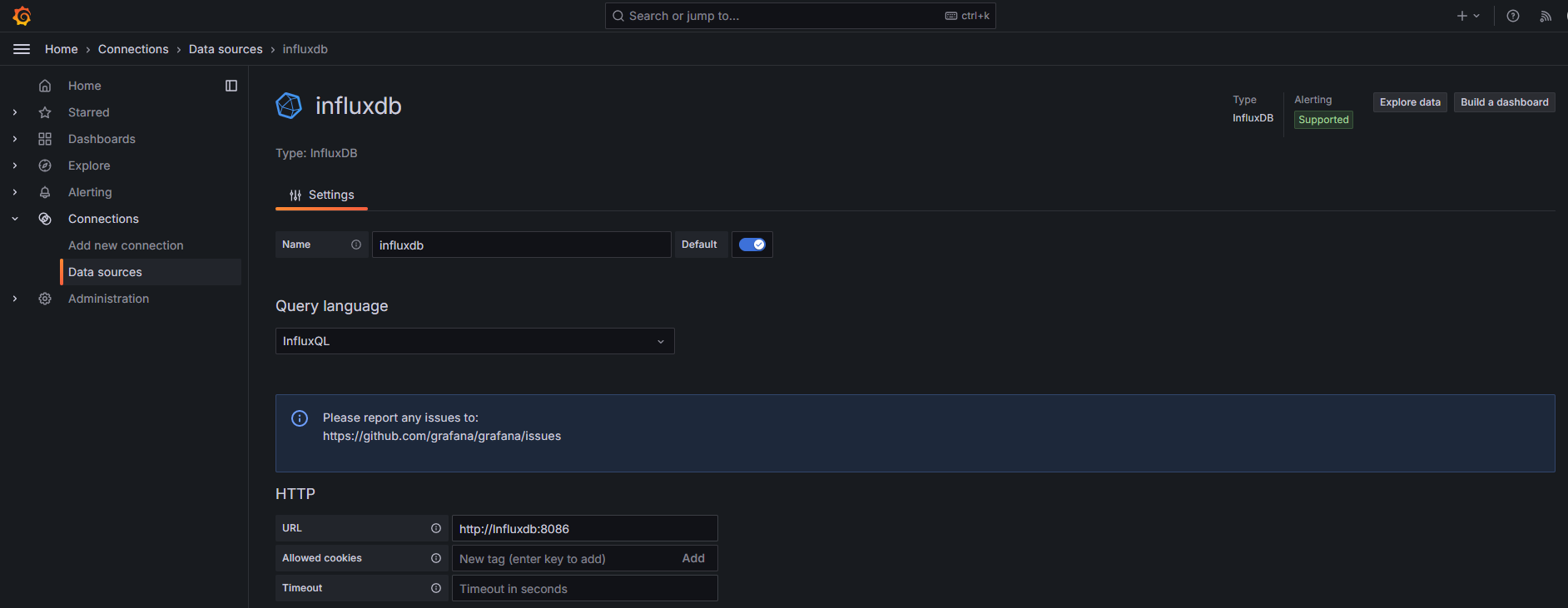Focus the Search or jump to box
The image size is (1568, 608).
click(x=800, y=16)
